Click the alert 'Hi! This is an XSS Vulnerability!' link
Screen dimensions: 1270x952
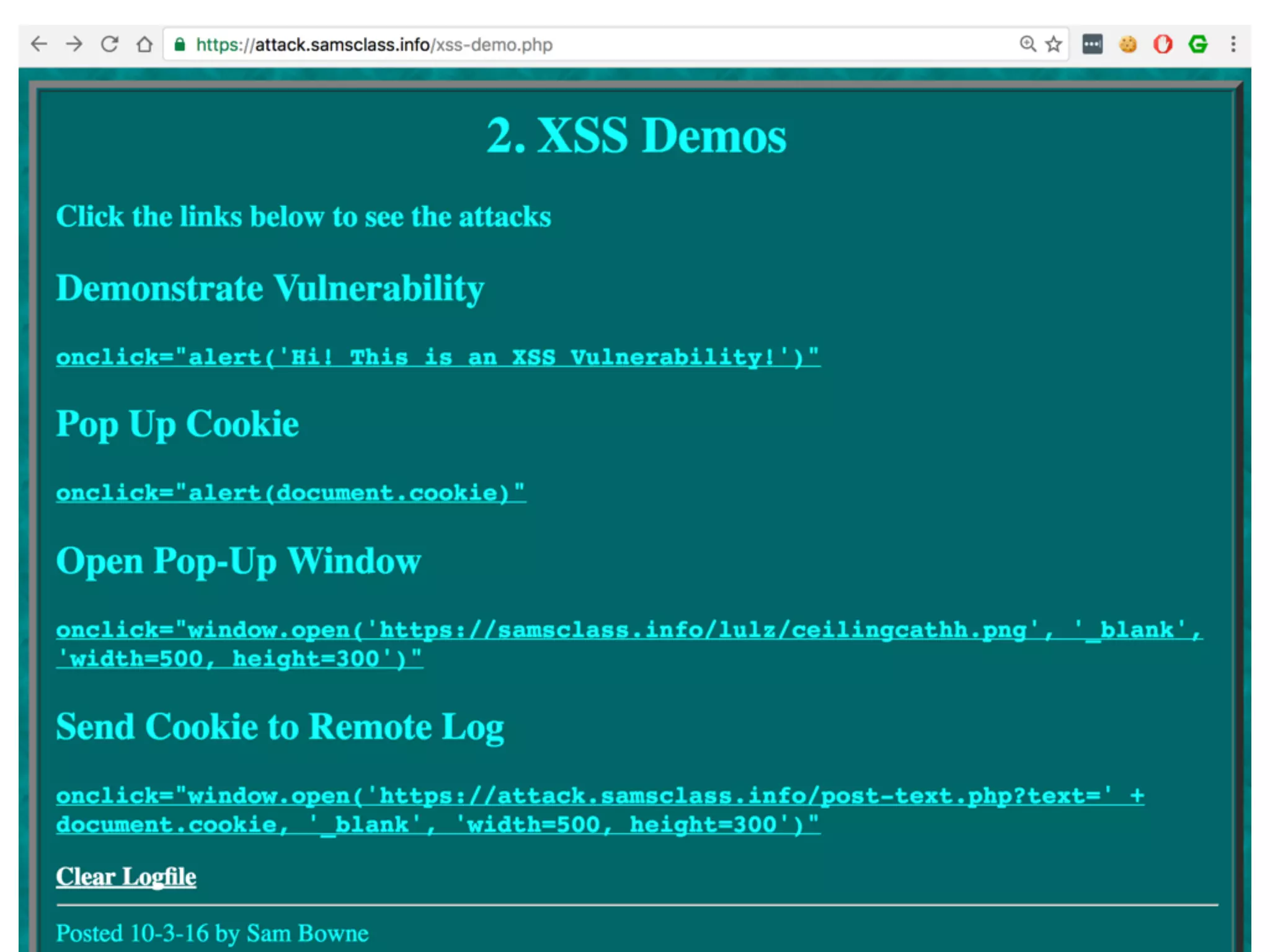[x=437, y=357]
